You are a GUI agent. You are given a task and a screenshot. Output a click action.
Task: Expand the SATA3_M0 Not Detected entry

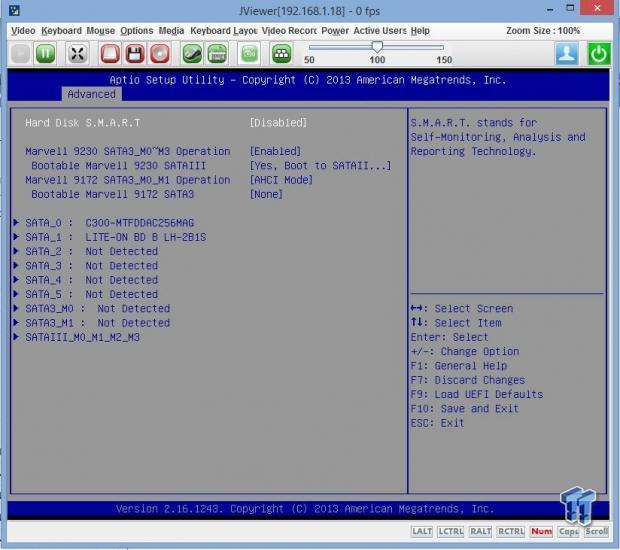click(92, 308)
